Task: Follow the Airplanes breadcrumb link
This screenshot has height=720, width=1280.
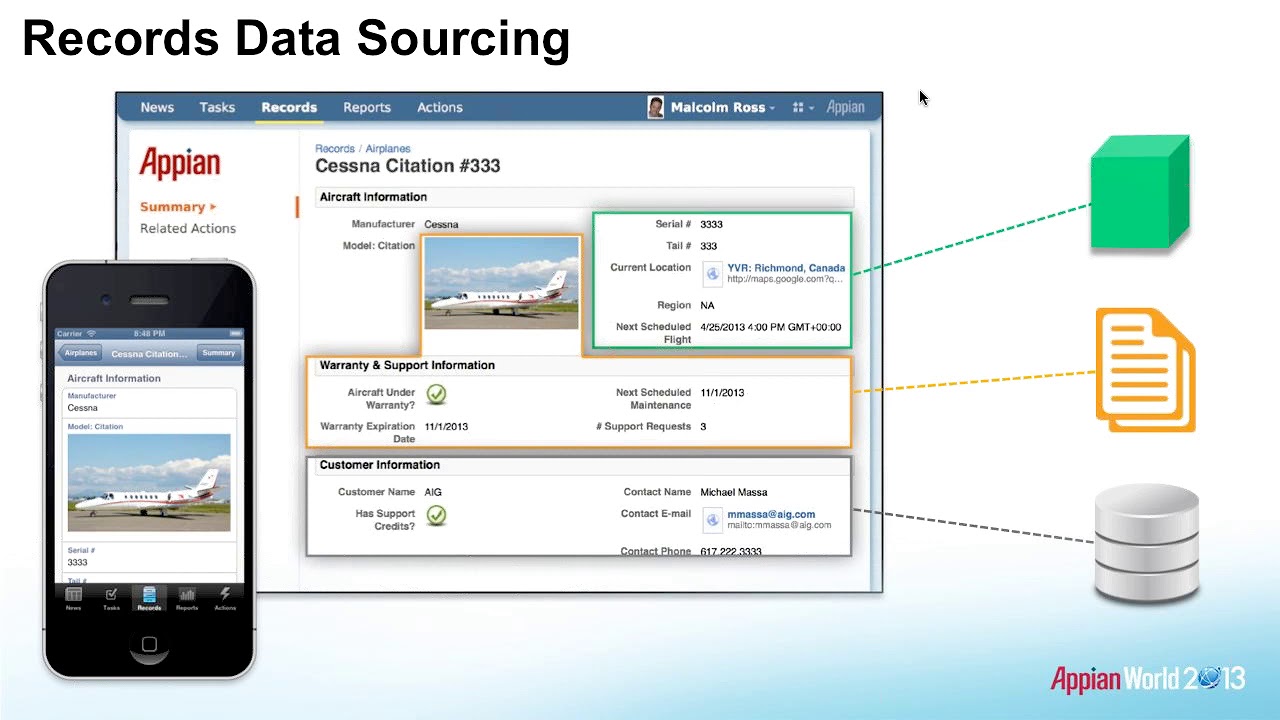Action: (388, 149)
